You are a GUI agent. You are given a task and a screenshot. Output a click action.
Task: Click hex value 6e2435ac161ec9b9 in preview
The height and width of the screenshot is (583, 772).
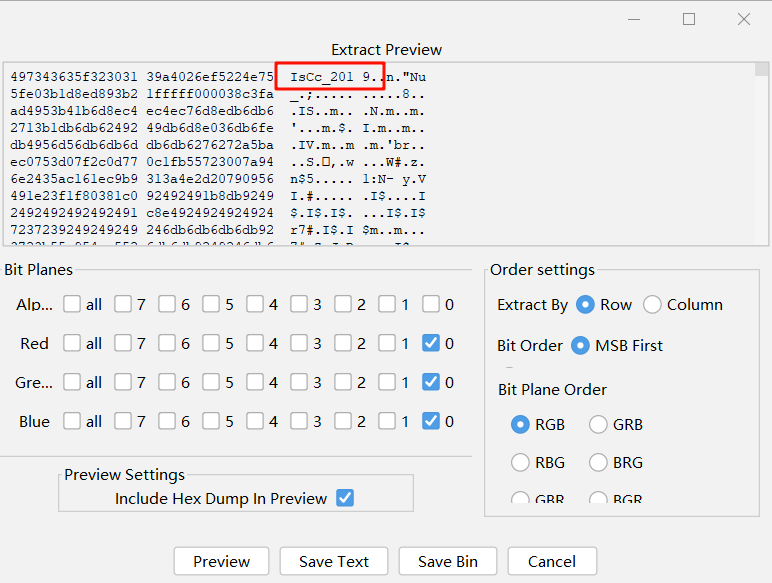(x=74, y=179)
